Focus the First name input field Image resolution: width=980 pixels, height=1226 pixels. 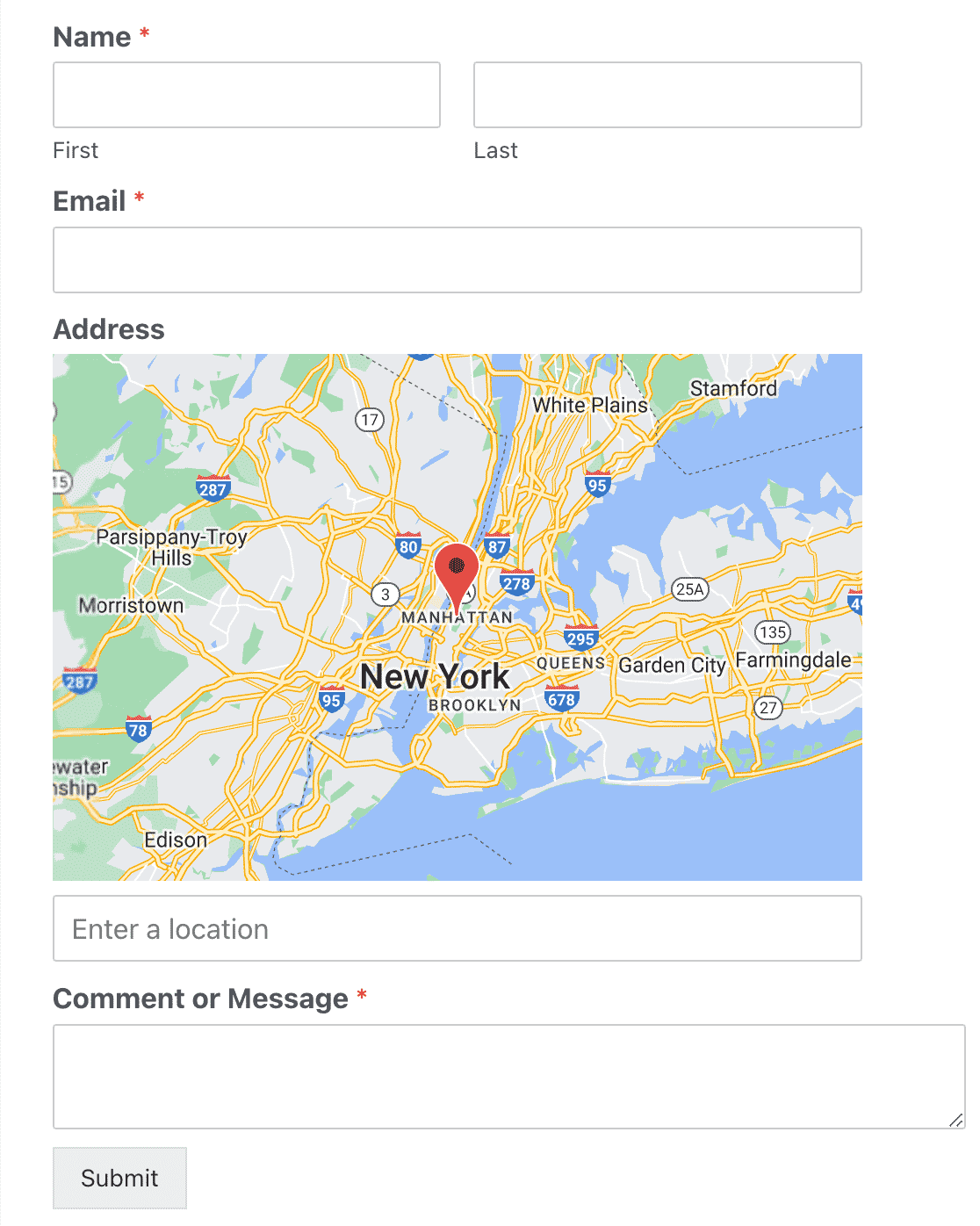(x=247, y=95)
